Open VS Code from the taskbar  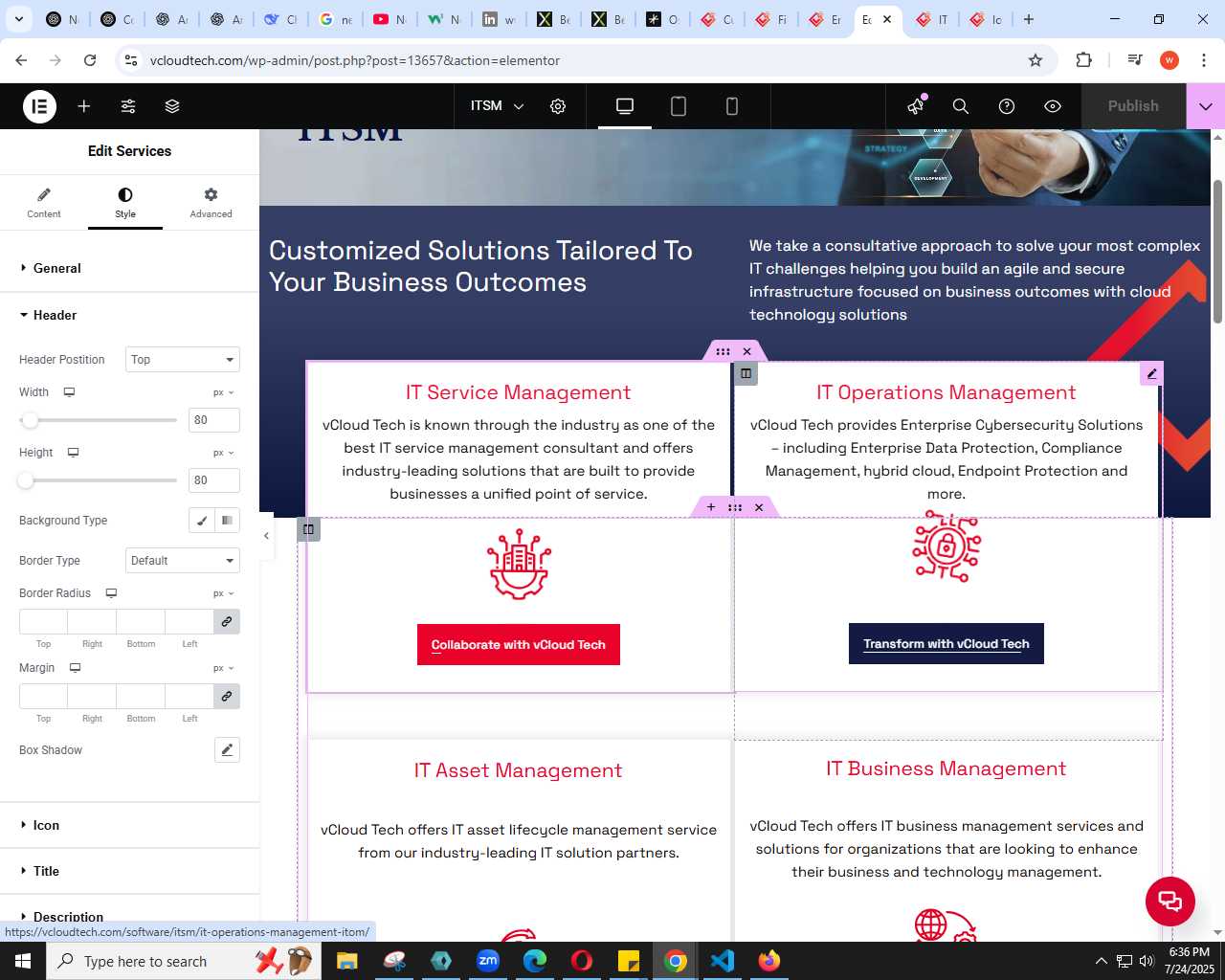click(x=723, y=961)
